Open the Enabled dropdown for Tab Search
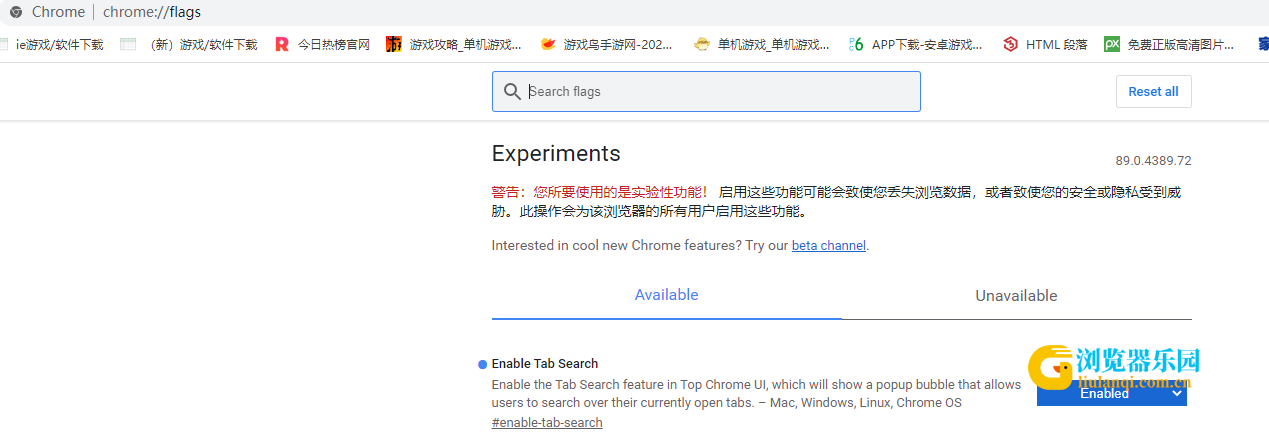This screenshot has height=448, width=1269. pyautogui.click(x=1112, y=393)
